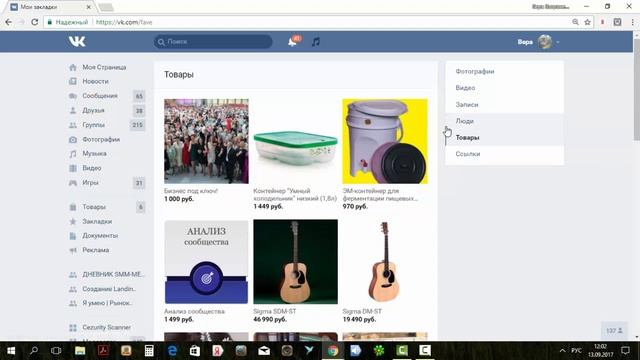This screenshot has width=640, height=360.
Task: Show hidden system tray icons
Action: click(x=562, y=351)
